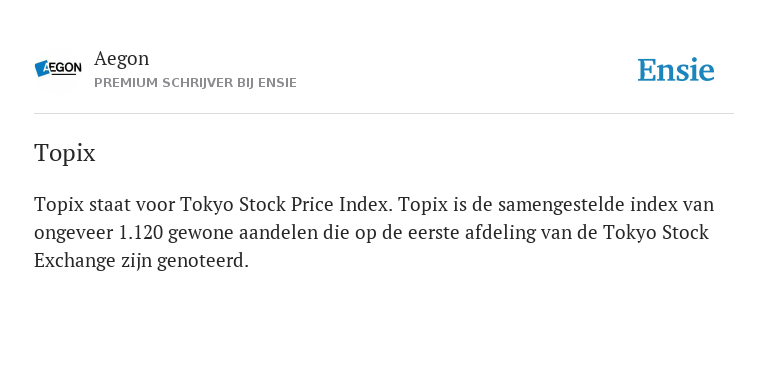768x384 pixels.
Task: Select the Topix heading title
Action: click(65, 153)
